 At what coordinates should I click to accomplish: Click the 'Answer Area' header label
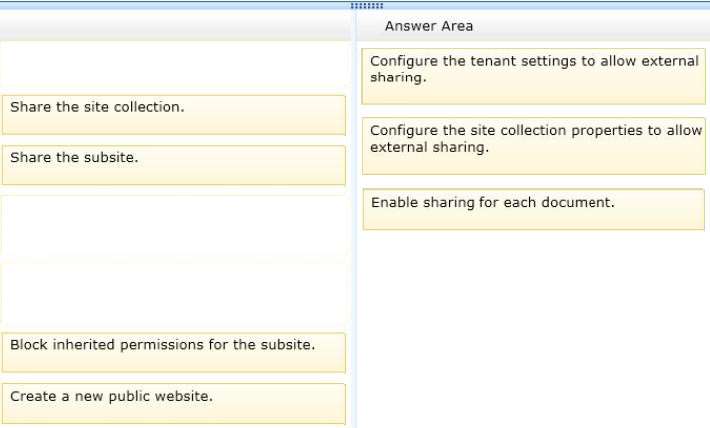pos(429,26)
